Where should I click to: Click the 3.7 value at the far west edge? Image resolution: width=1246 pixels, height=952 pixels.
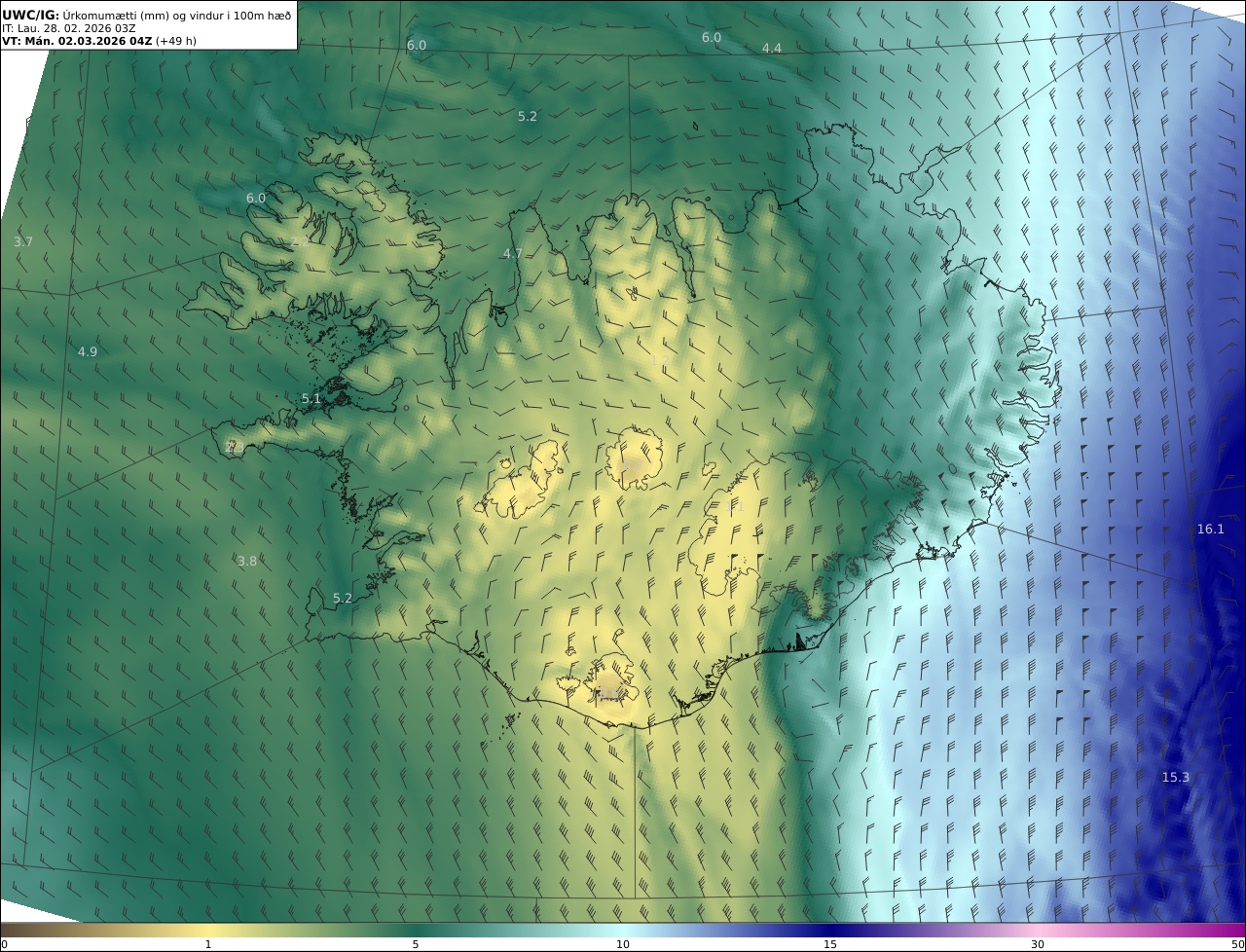(23, 241)
